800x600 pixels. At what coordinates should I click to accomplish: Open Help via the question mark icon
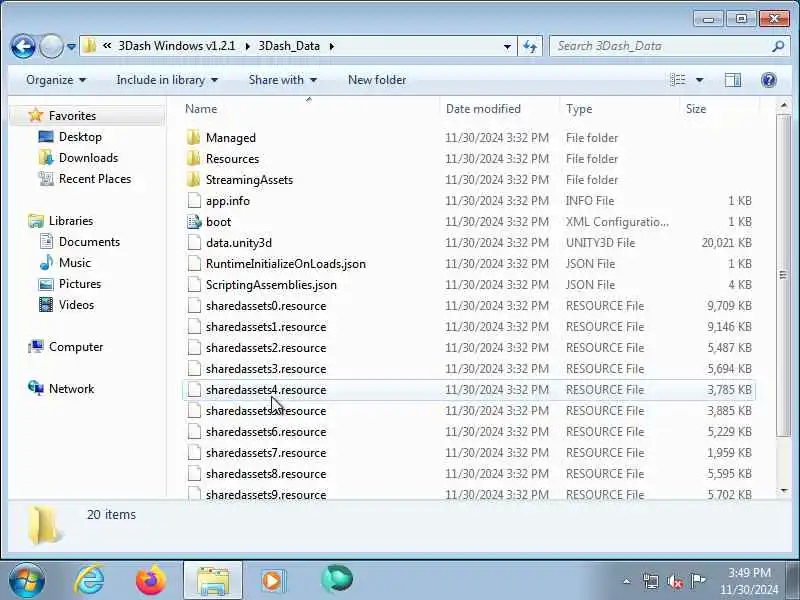click(x=768, y=80)
